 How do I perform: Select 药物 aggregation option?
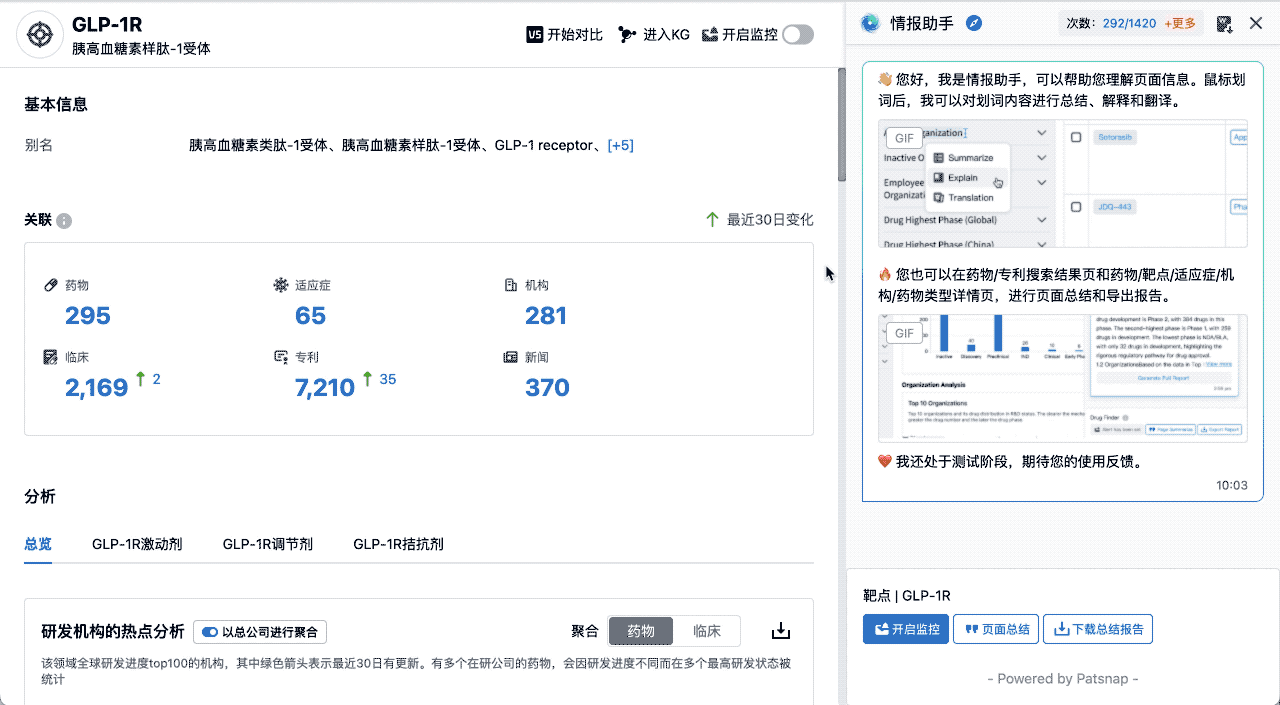641,631
